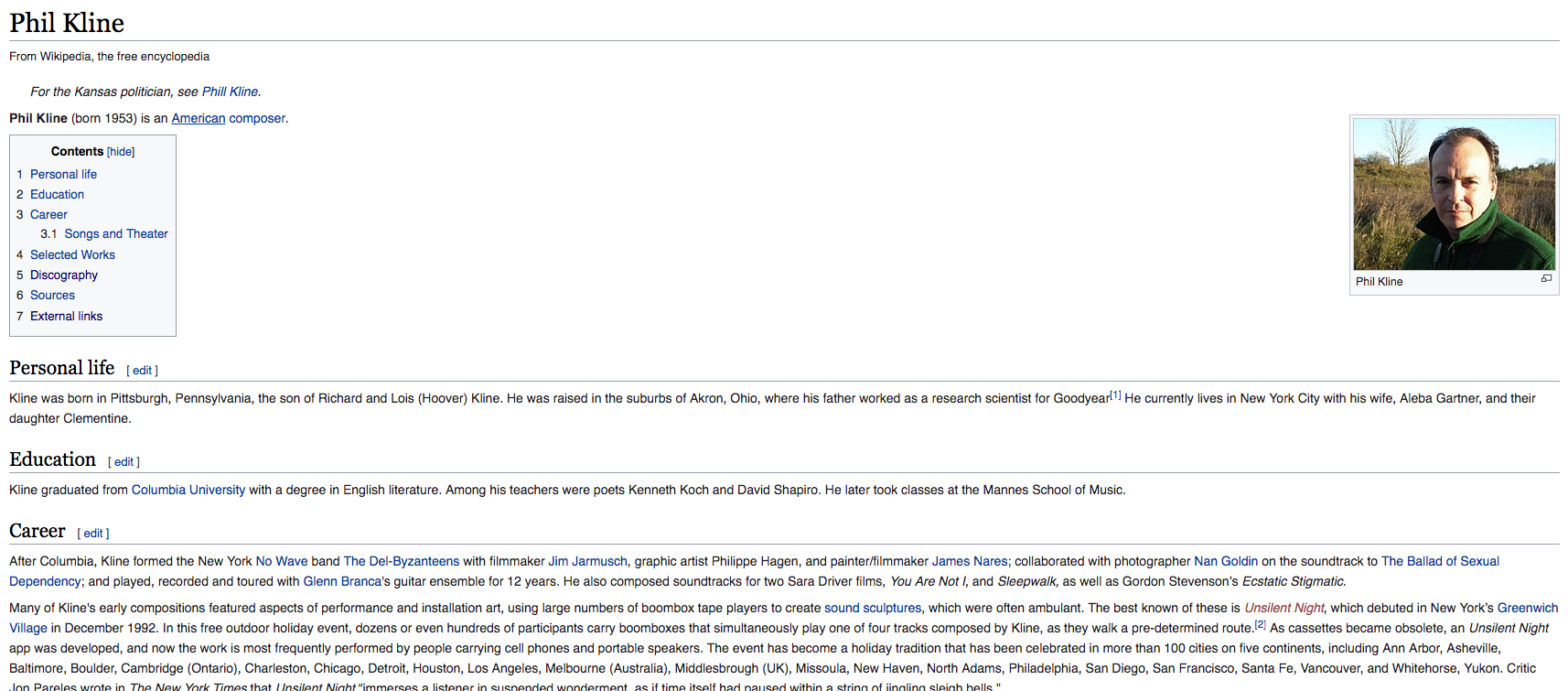
Task: Click the Education section heading
Action: pos(52,459)
